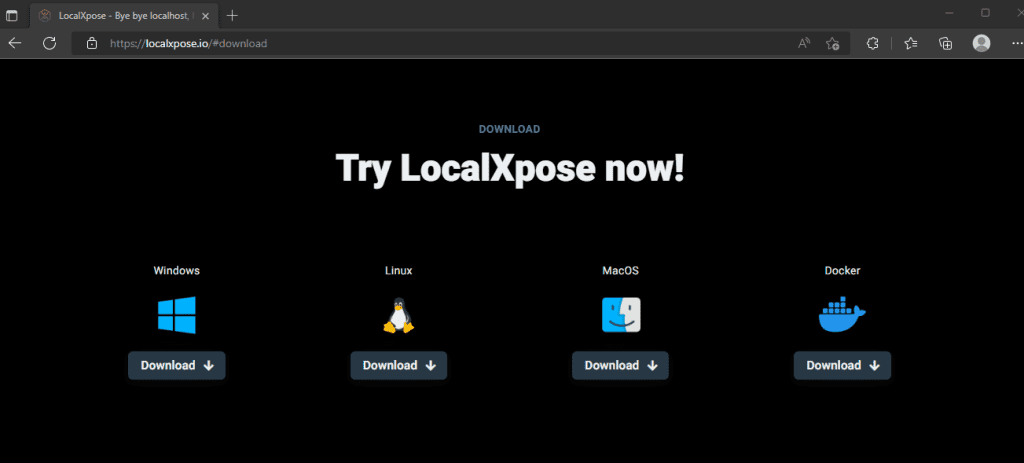Click the Linux label text
The width and height of the screenshot is (1024, 463).
(398, 270)
